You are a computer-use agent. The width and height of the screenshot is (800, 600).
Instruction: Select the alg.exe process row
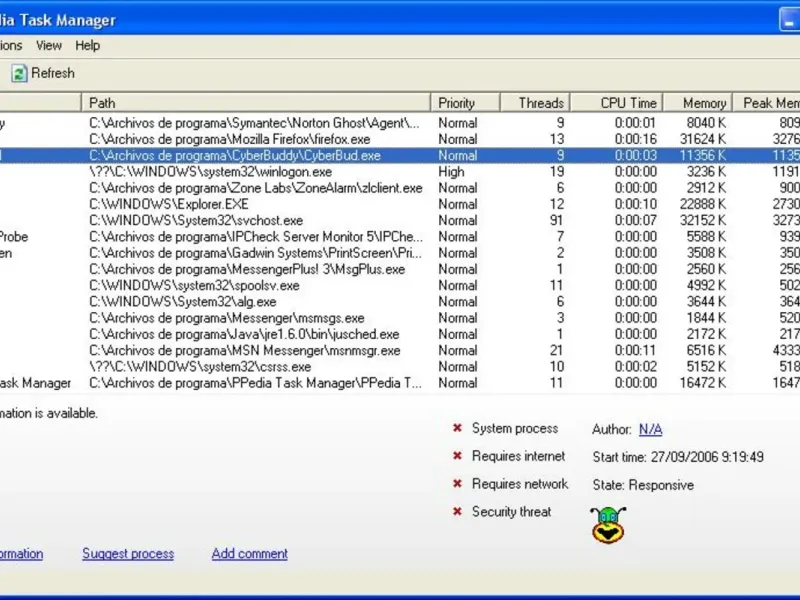(x=400, y=302)
